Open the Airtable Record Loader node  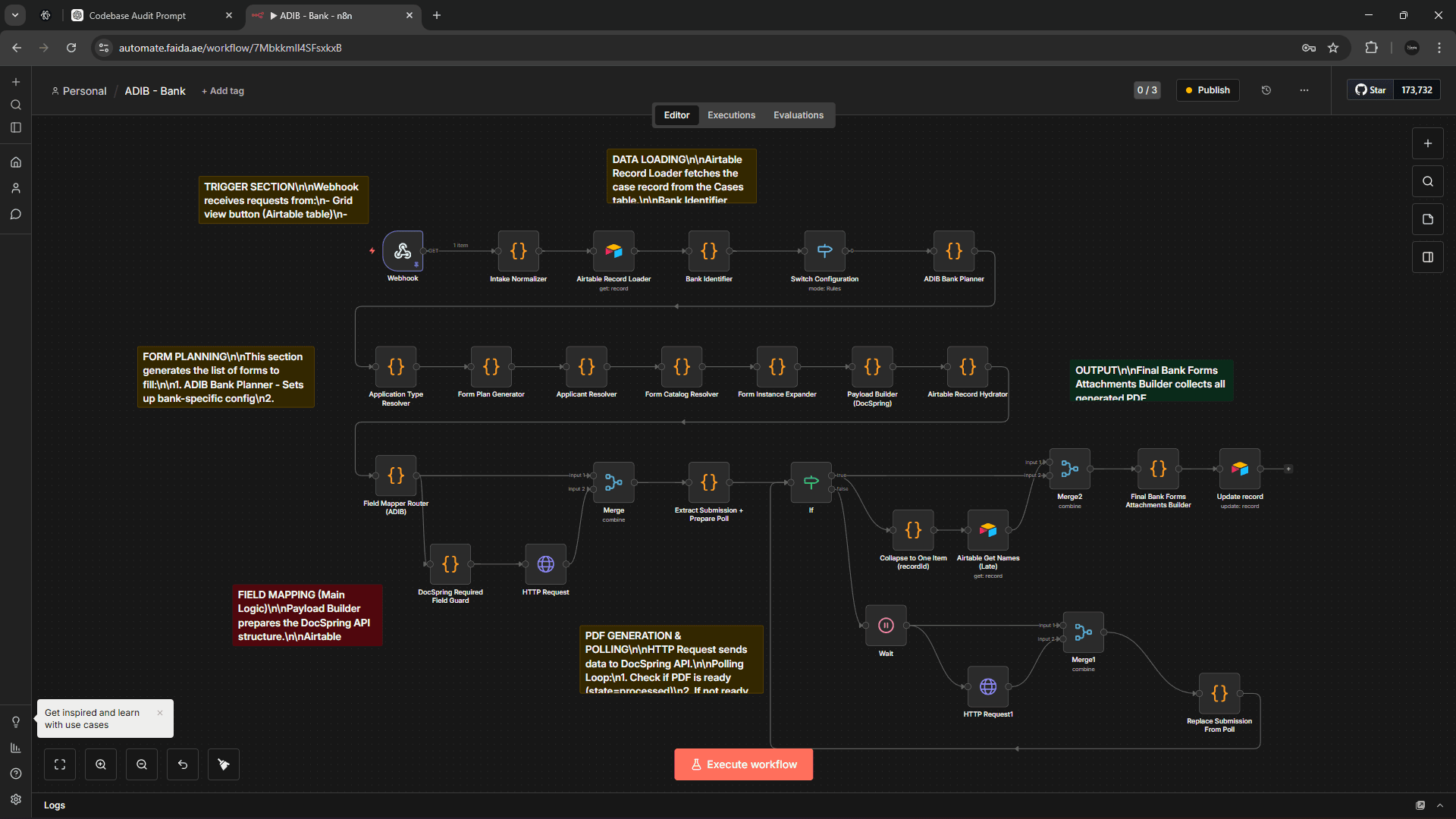coord(613,252)
